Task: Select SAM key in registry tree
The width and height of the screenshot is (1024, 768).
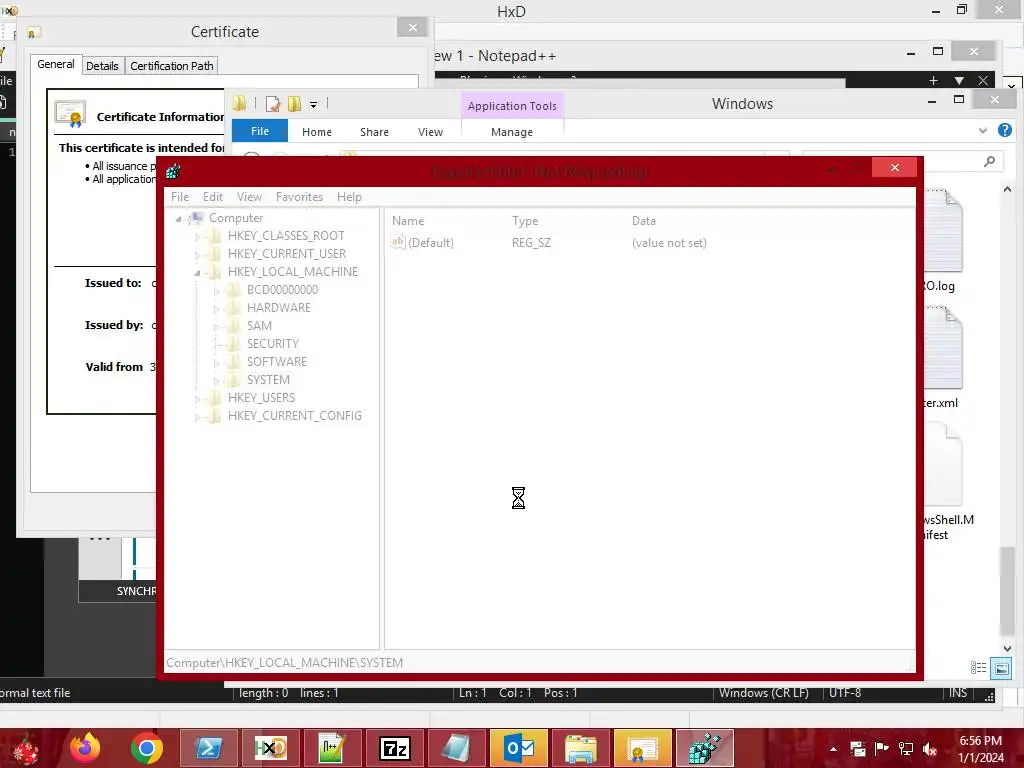Action: [x=259, y=325]
